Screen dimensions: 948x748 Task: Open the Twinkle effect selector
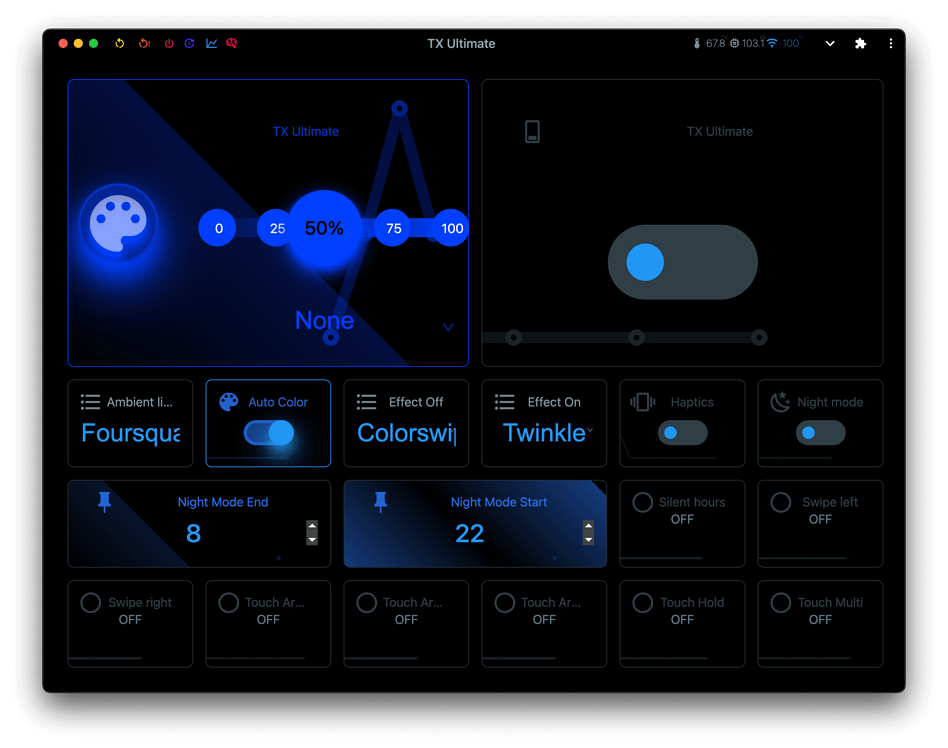click(x=544, y=432)
